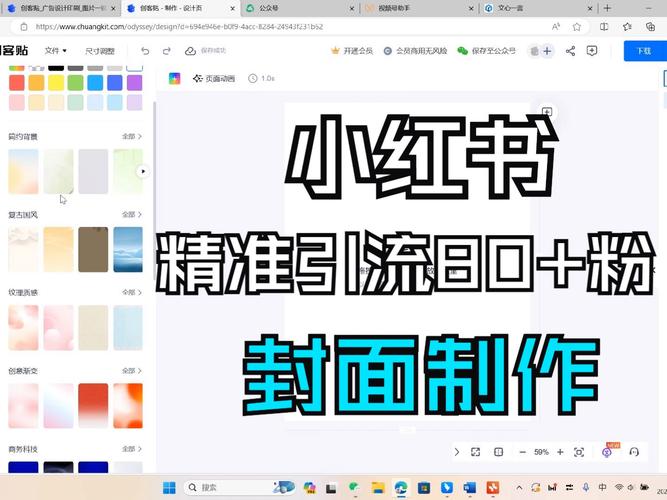667x500 pixels.
Task: Click the browser read aloud icon
Action: tap(556, 27)
